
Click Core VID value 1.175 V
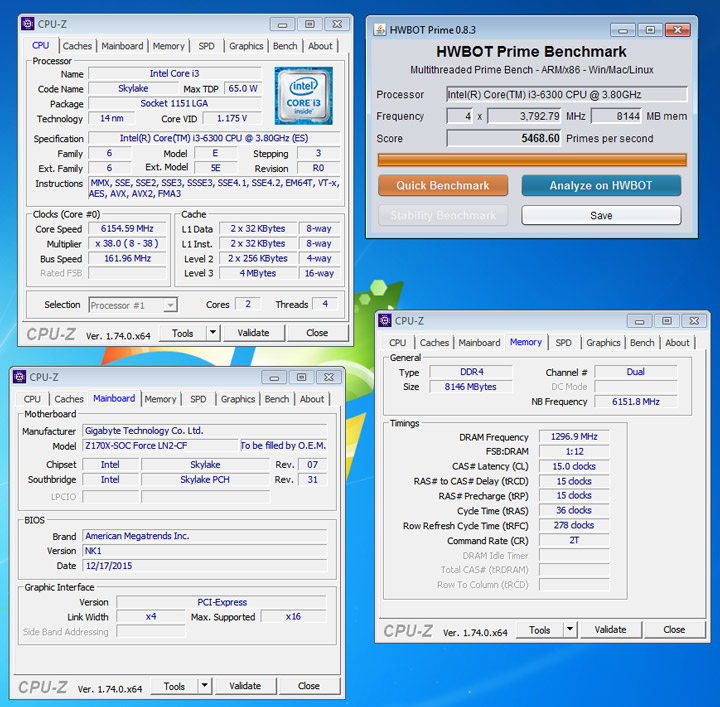click(232, 118)
